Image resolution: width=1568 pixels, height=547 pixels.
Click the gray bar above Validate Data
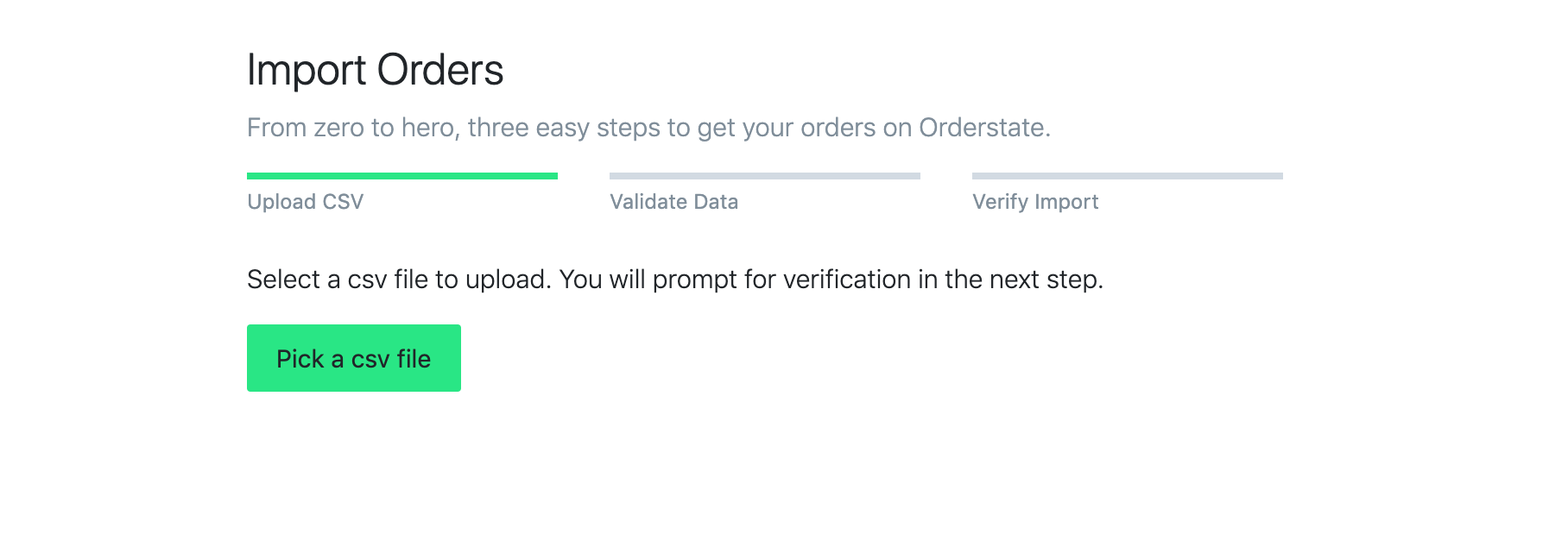(x=765, y=176)
